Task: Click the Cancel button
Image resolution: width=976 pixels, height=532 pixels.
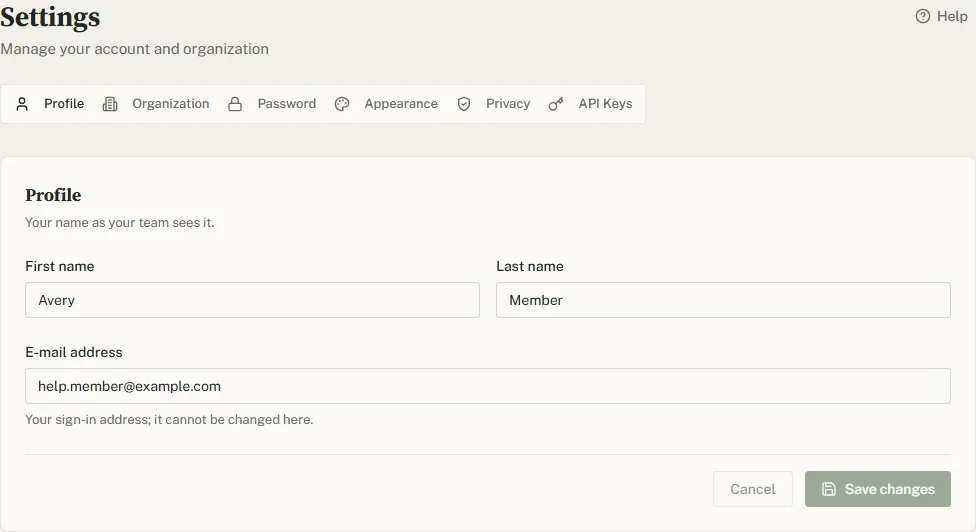Action: pyautogui.click(x=753, y=489)
